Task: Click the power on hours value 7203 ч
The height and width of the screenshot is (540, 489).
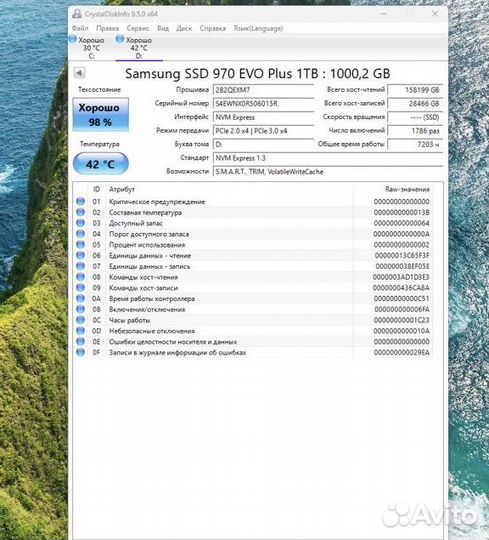Action: point(415,144)
